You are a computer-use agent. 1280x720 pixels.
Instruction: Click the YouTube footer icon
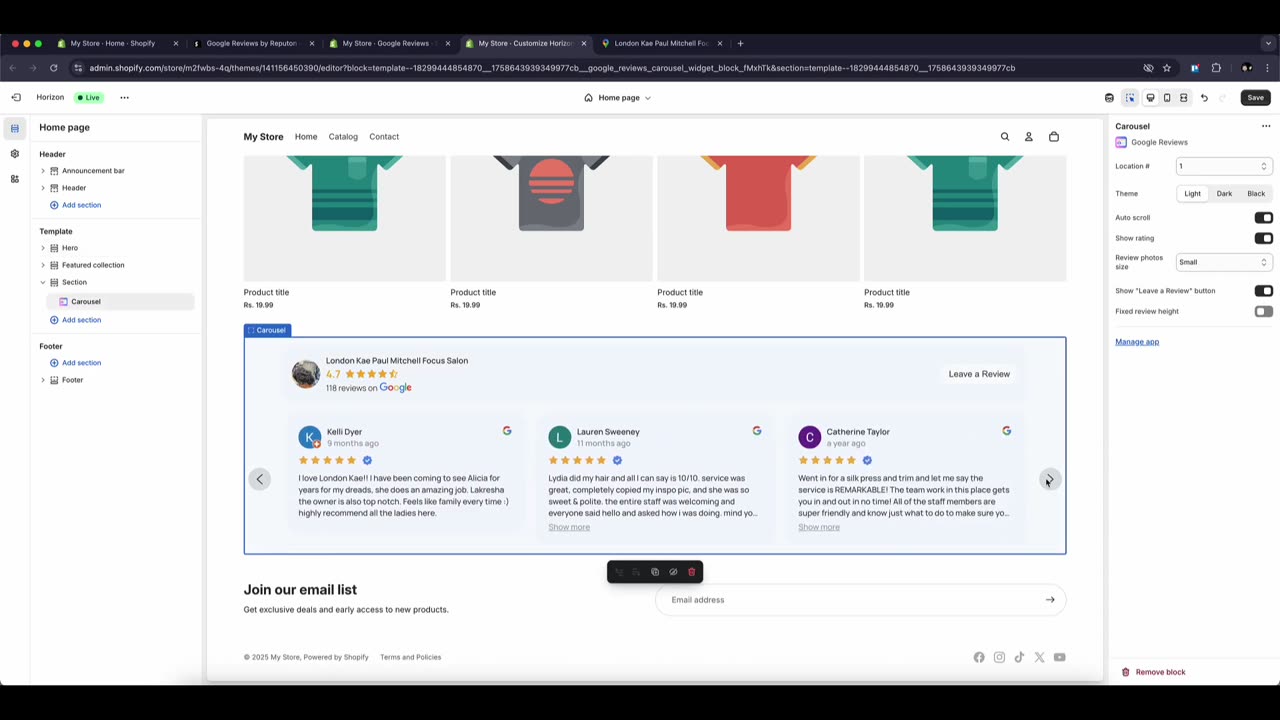[x=1060, y=657]
